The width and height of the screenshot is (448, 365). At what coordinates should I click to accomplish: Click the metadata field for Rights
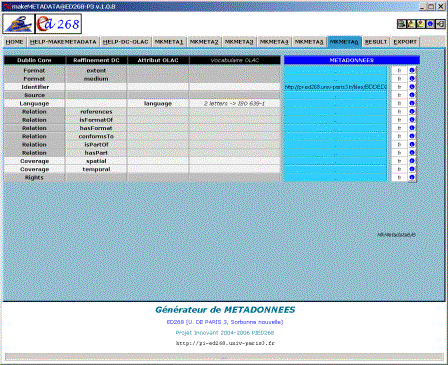335,177
